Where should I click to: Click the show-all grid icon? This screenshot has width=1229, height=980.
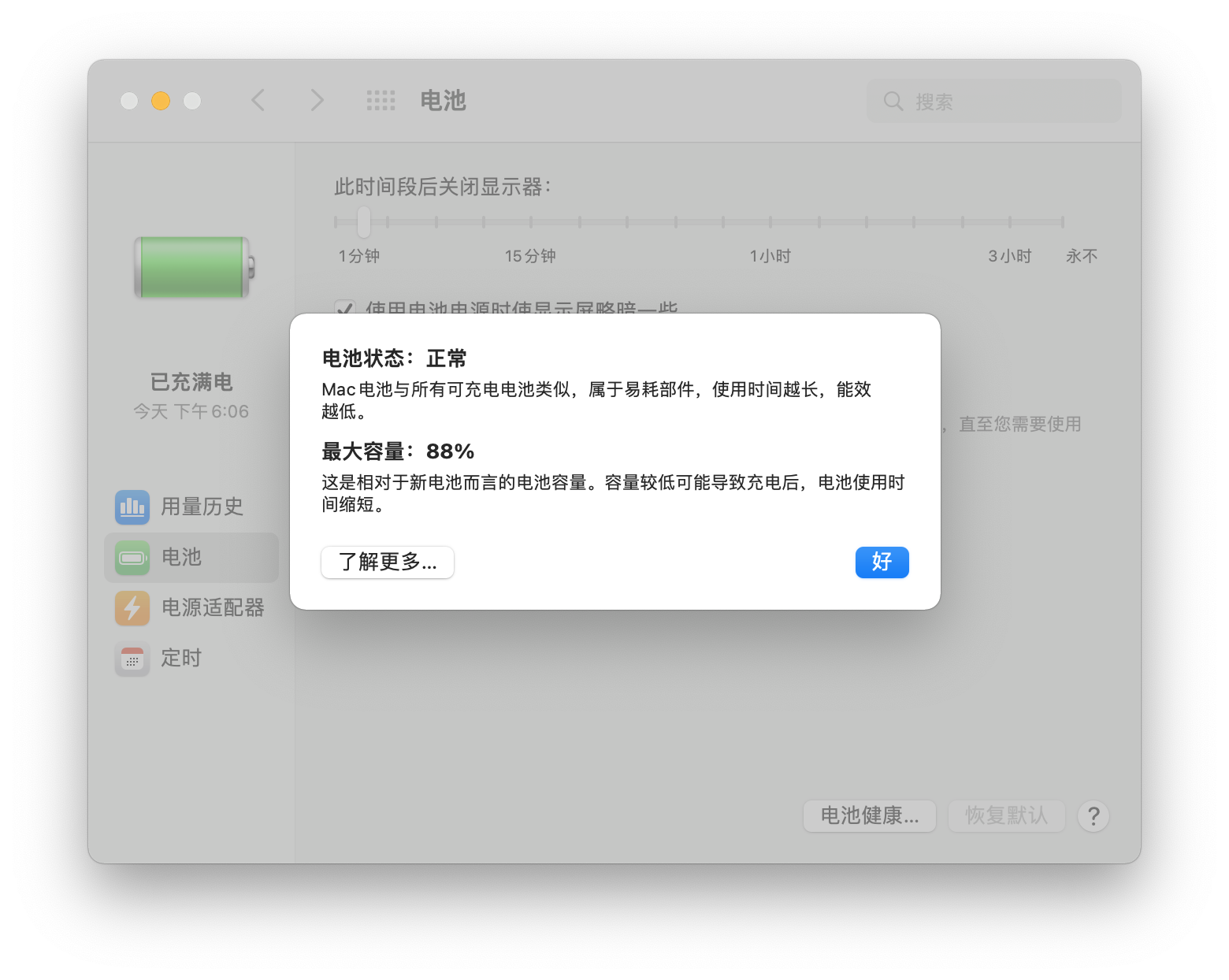381,101
